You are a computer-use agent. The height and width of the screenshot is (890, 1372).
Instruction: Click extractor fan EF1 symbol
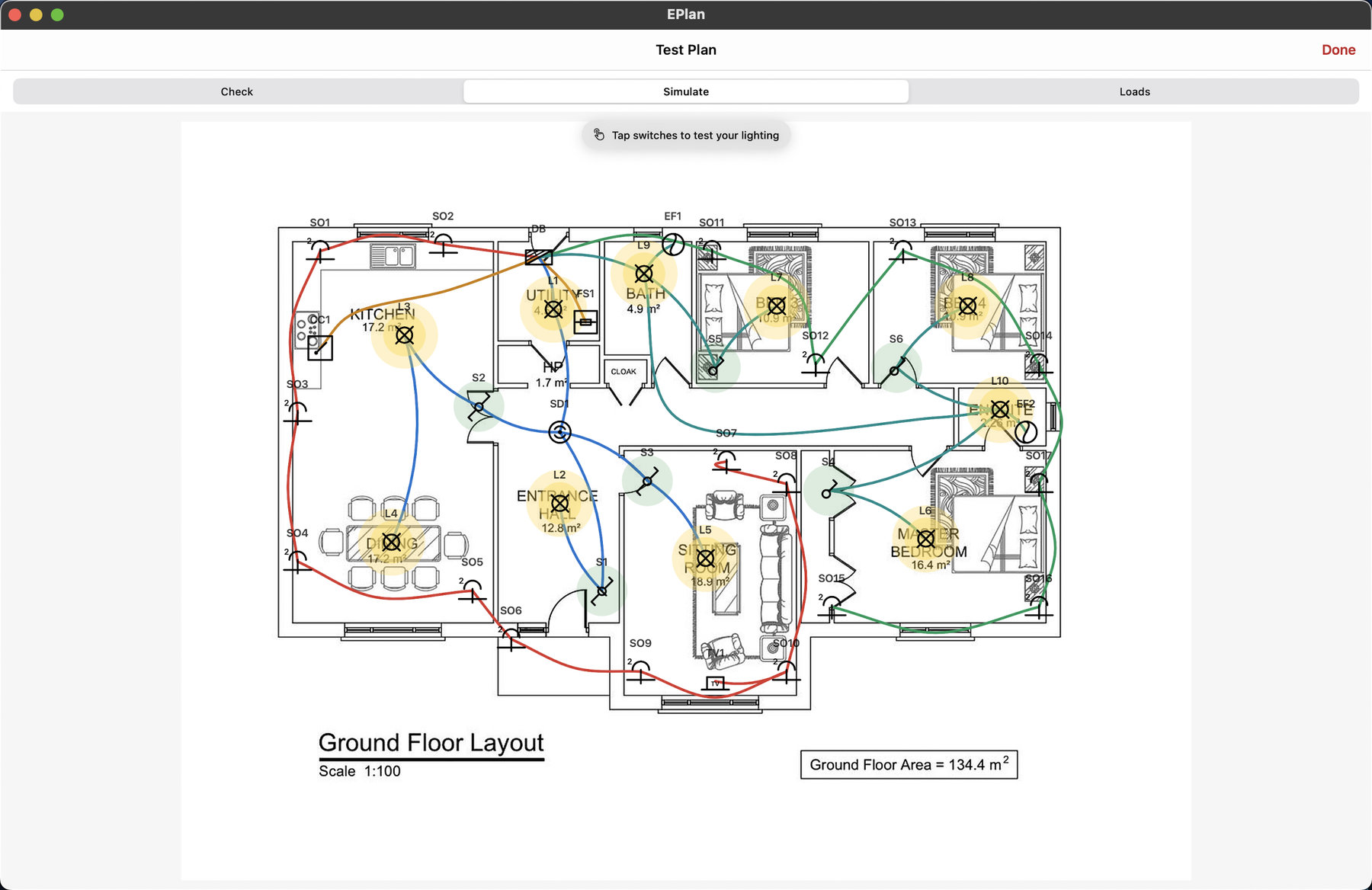pyautogui.click(x=673, y=245)
